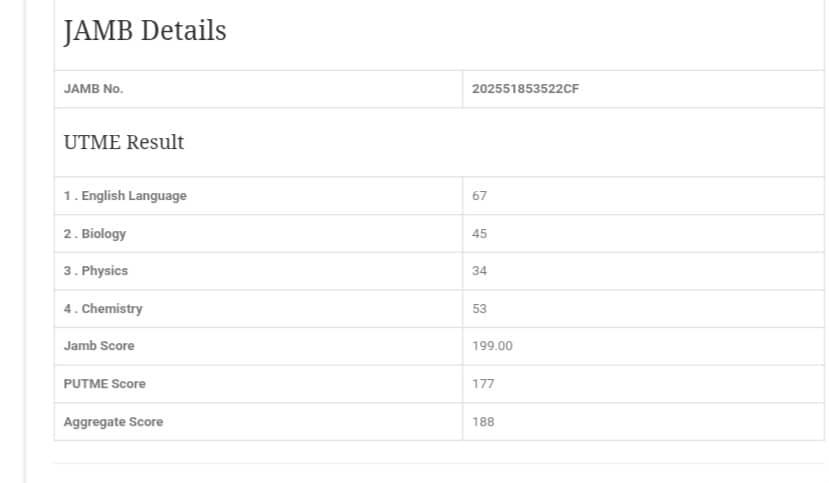The height and width of the screenshot is (483, 829).
Task: Click the Biology score 45
Action: coord(480,234)
